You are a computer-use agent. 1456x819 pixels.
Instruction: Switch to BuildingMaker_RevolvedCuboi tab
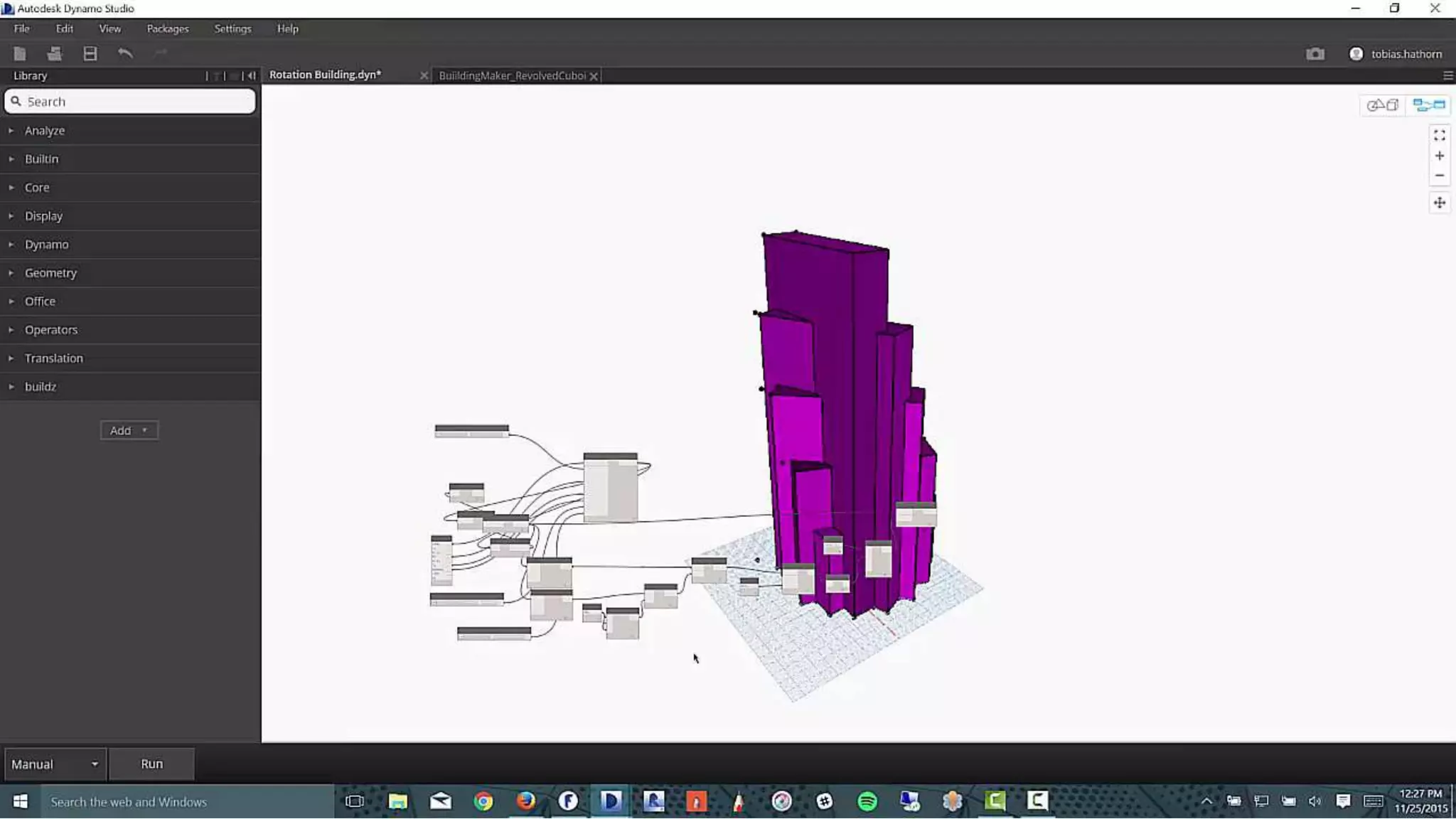pyautogui.click(x=512, y=75)
